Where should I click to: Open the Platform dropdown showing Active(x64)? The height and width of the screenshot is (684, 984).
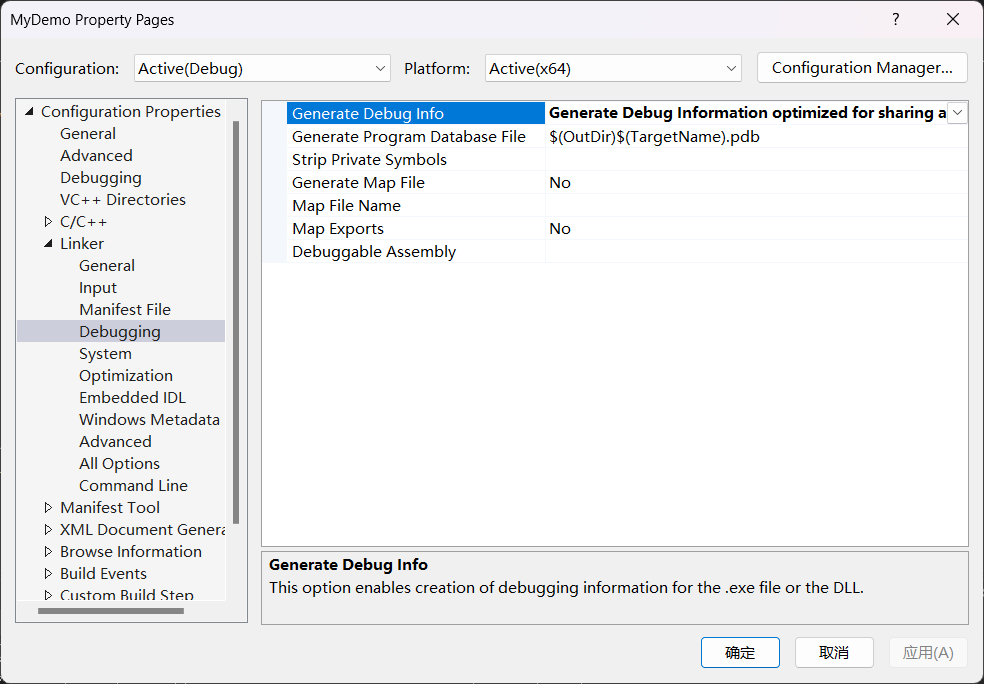click(x=613, y=68)
